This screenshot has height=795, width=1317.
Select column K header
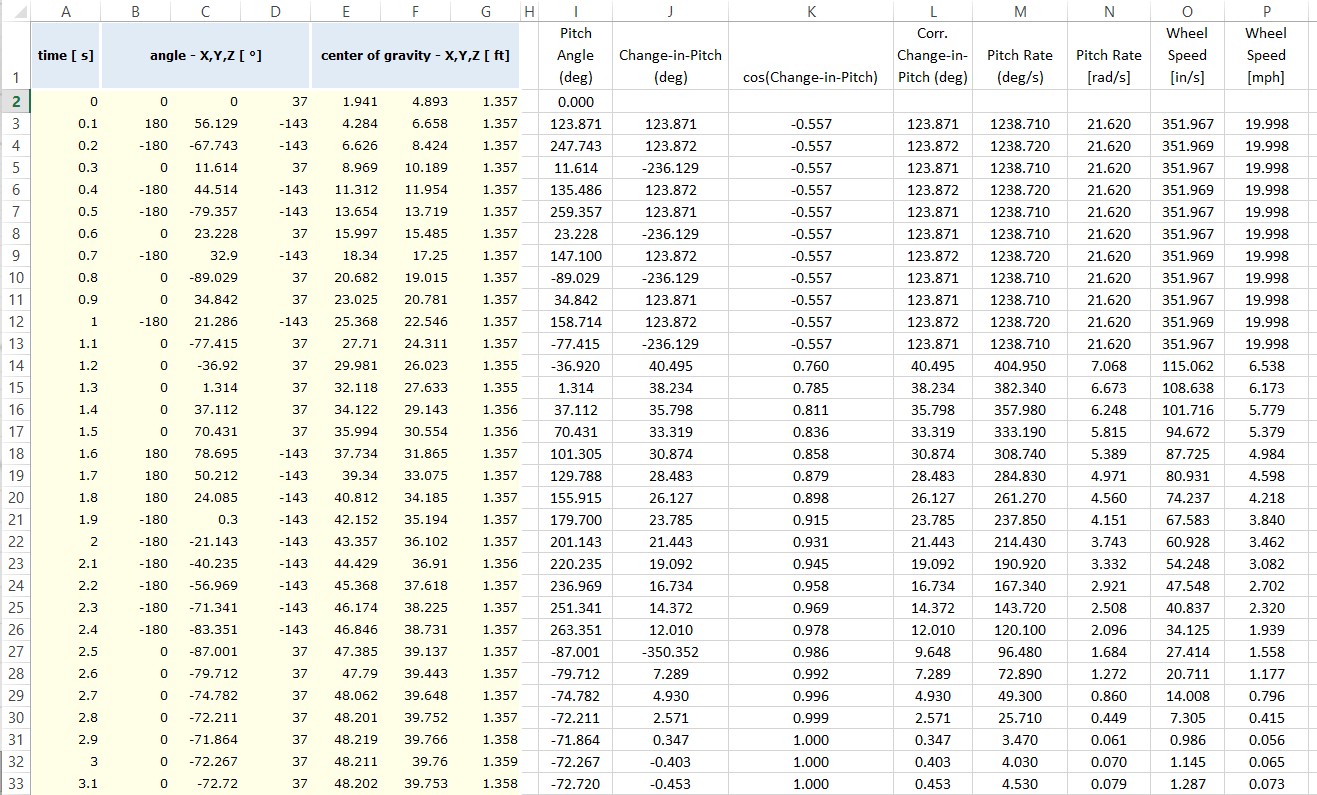coord(811,10)
